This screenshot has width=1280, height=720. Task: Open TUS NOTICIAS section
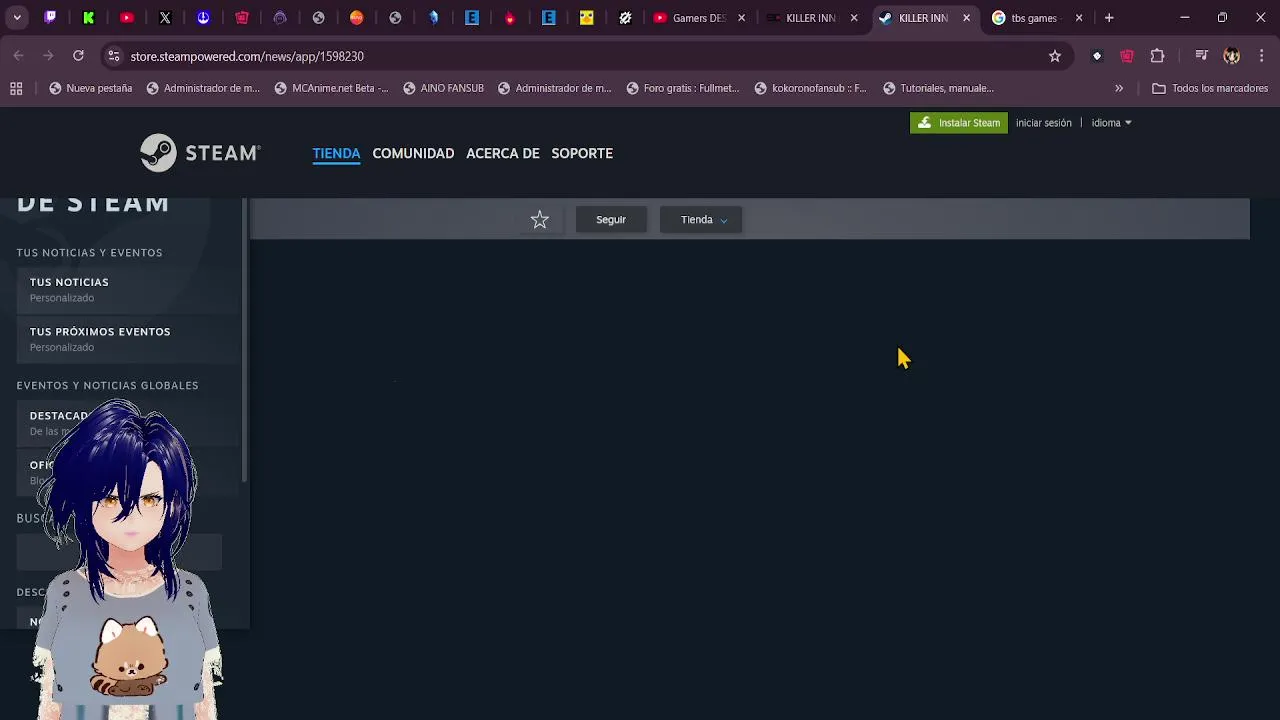pos(128,289)
